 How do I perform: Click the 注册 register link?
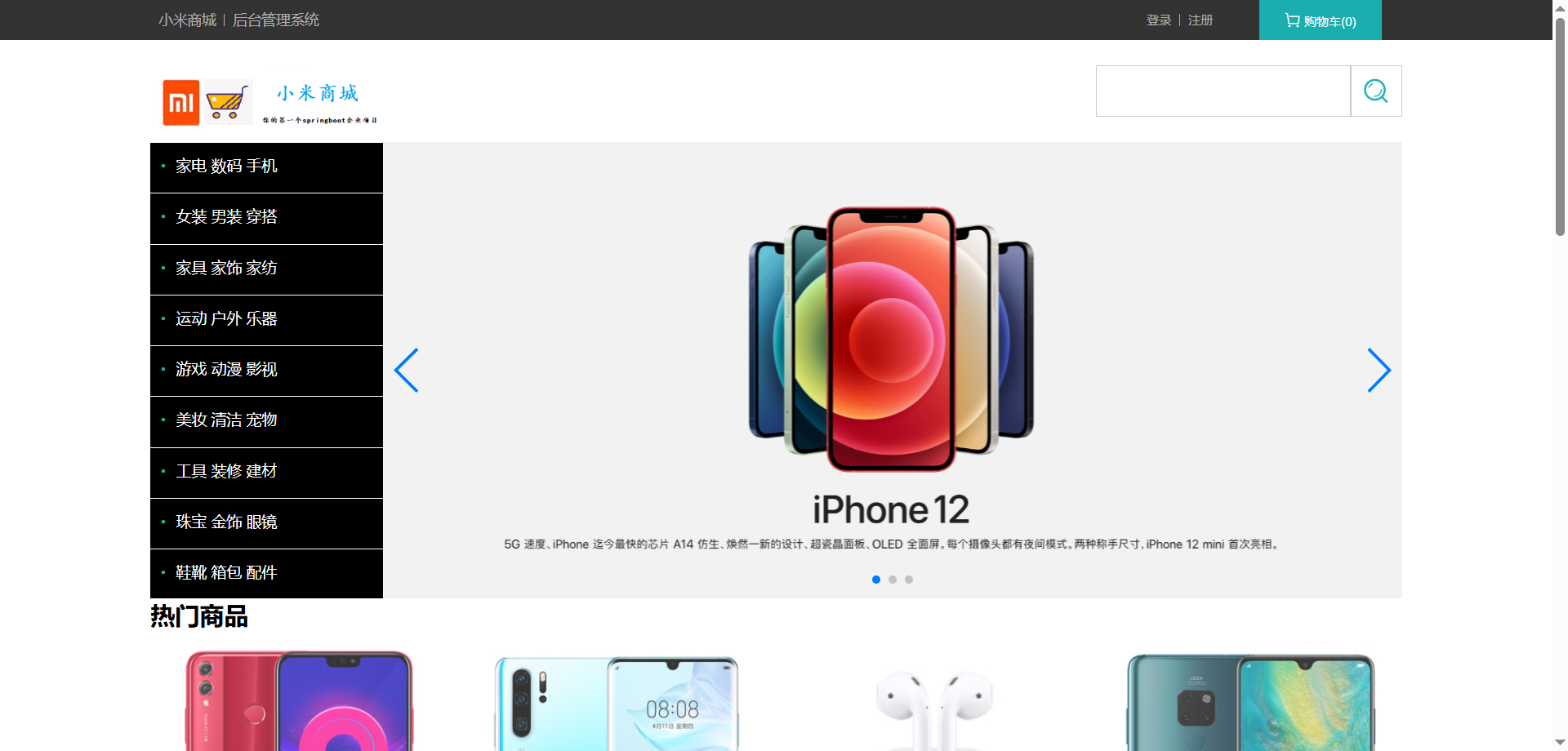point(1200,20)
